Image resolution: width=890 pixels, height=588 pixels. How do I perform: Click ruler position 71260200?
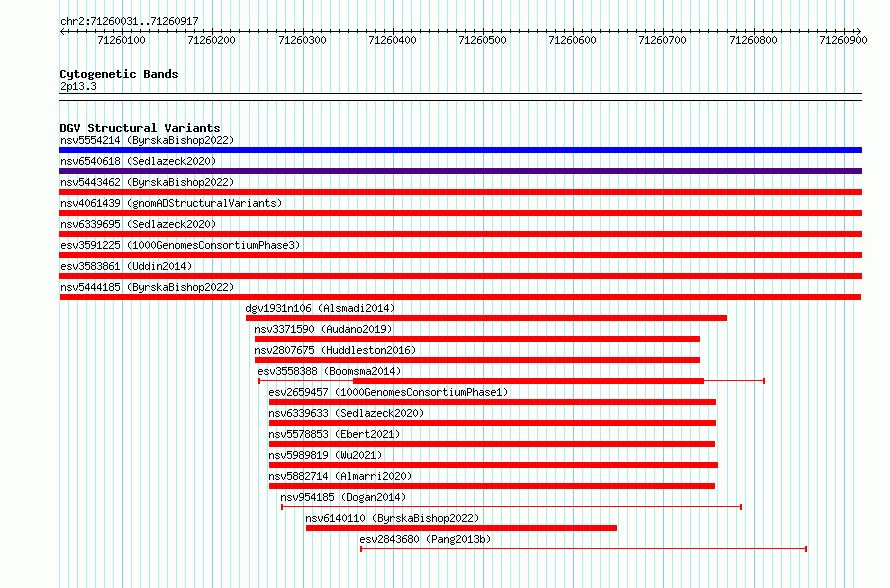click(x=211, y=40)
